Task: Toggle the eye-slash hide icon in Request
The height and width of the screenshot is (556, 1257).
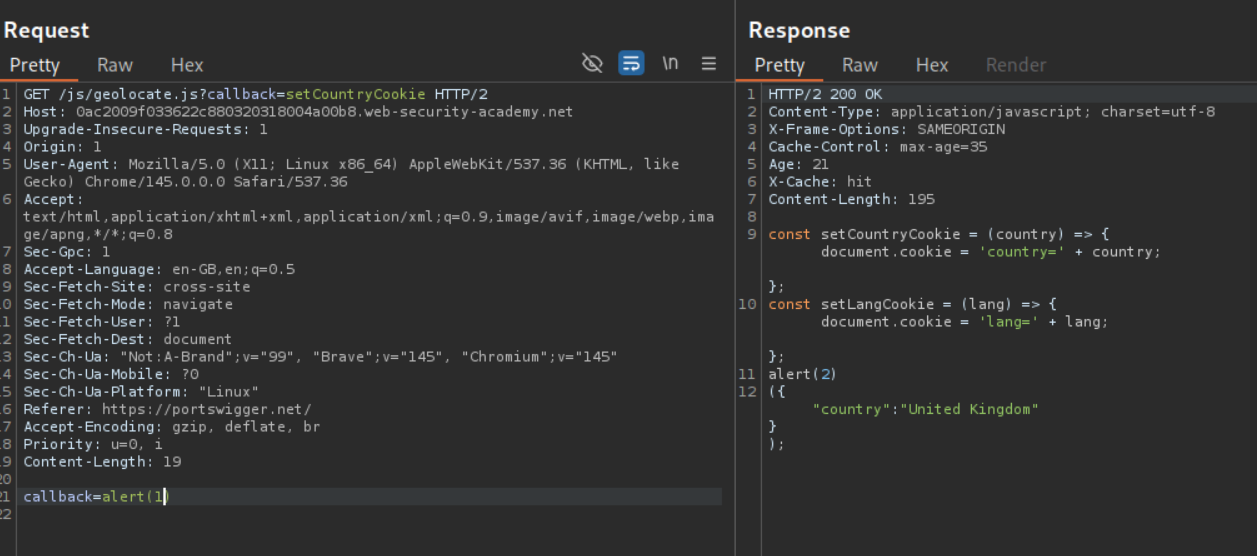Action: click(x=592, y=64)
